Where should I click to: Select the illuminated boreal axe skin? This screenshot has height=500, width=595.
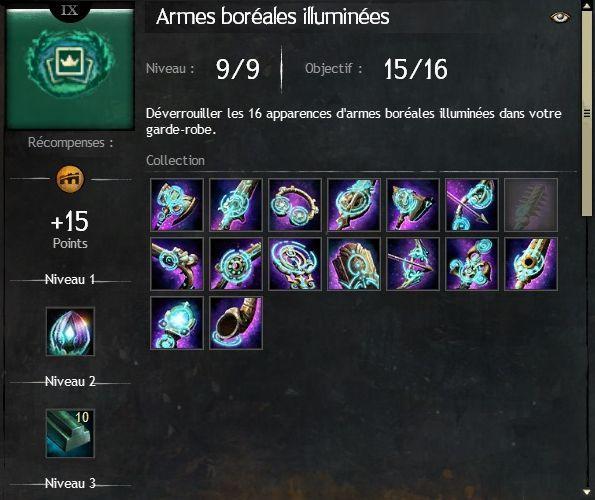(x=177, y=205)
